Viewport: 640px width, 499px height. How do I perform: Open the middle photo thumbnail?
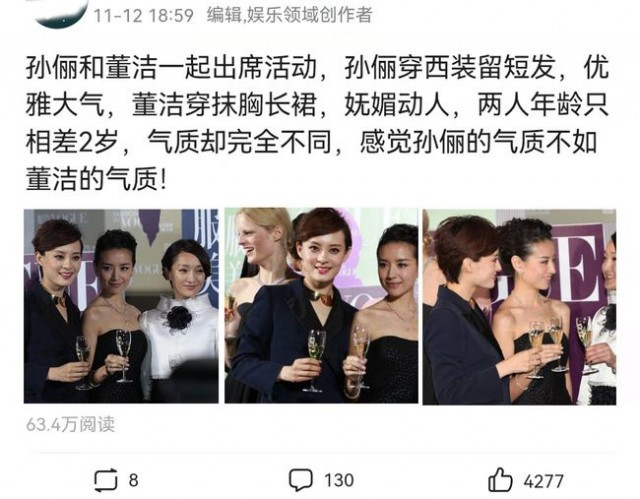point(321,306)
